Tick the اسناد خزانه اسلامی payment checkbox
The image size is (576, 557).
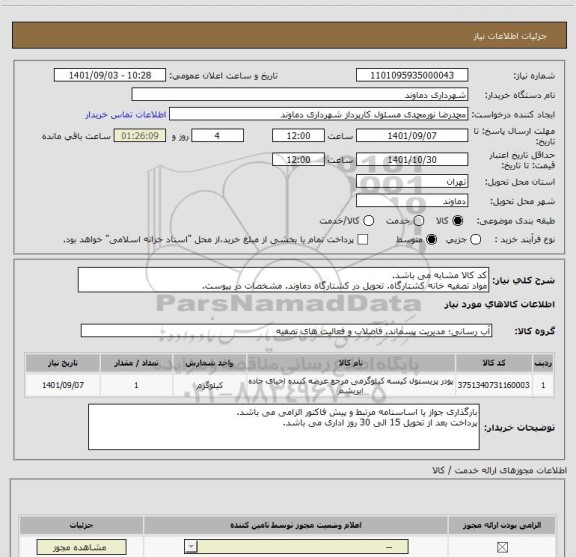coord(363,240)
